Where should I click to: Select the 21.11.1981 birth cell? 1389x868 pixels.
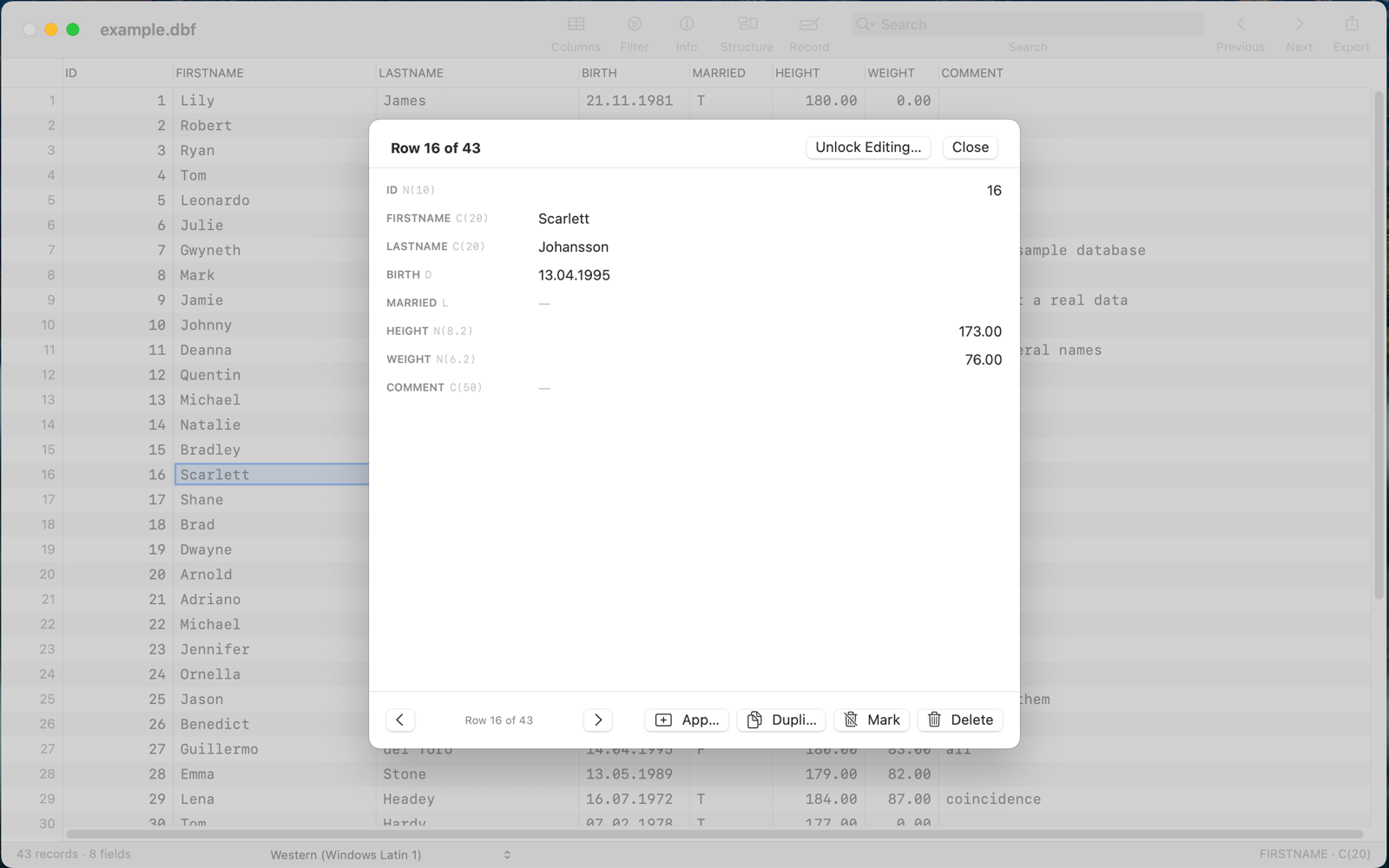click(x=634, y=101)
